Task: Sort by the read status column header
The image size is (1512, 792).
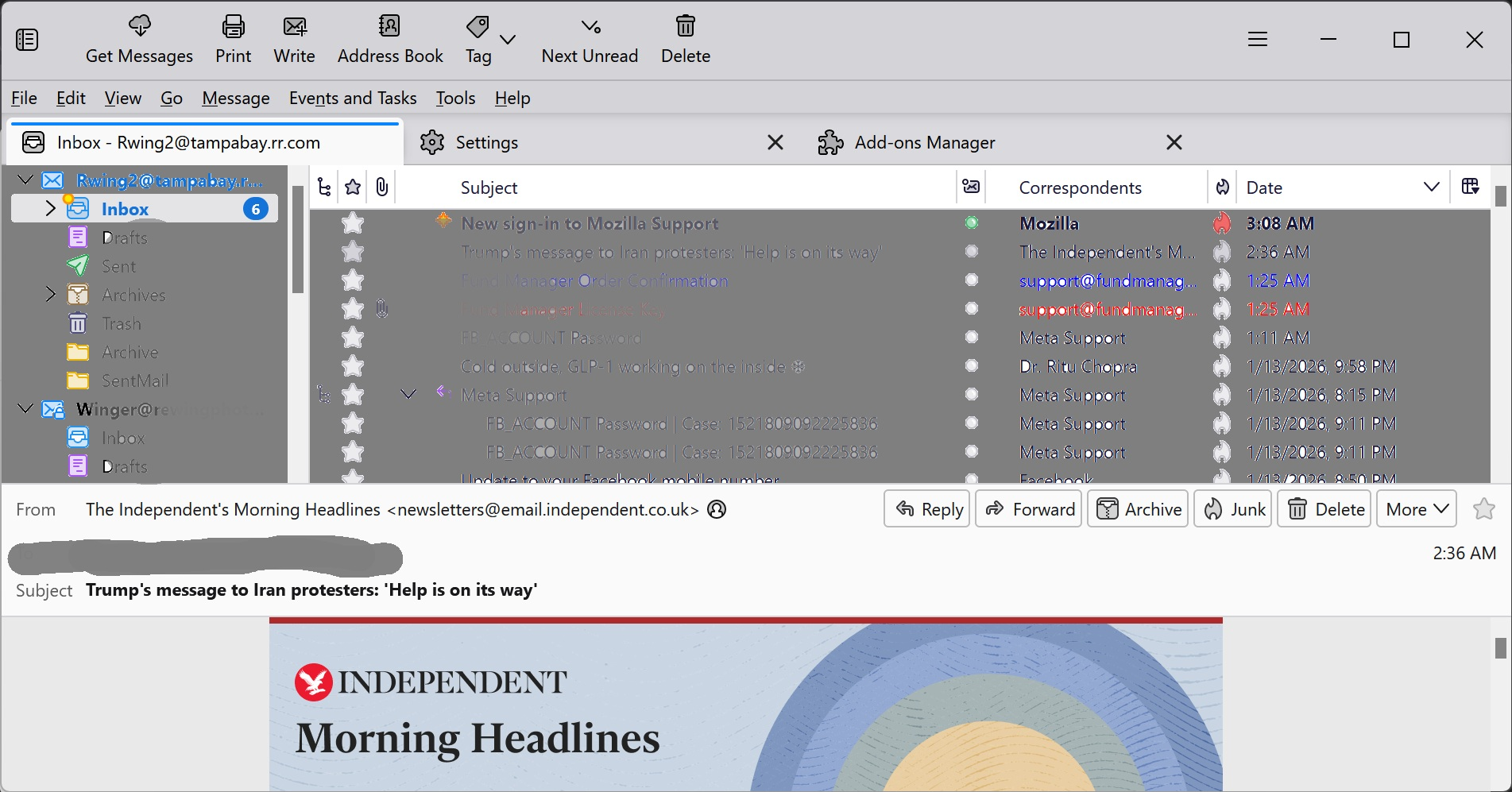Action: pos(971,187)
